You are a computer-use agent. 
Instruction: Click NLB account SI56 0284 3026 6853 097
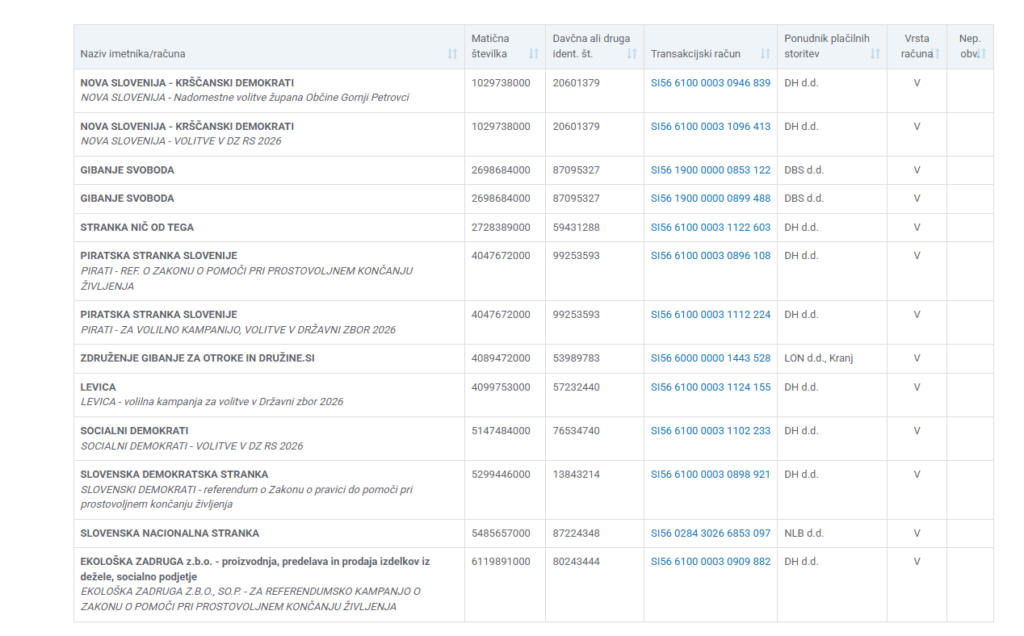coord(710,534)
